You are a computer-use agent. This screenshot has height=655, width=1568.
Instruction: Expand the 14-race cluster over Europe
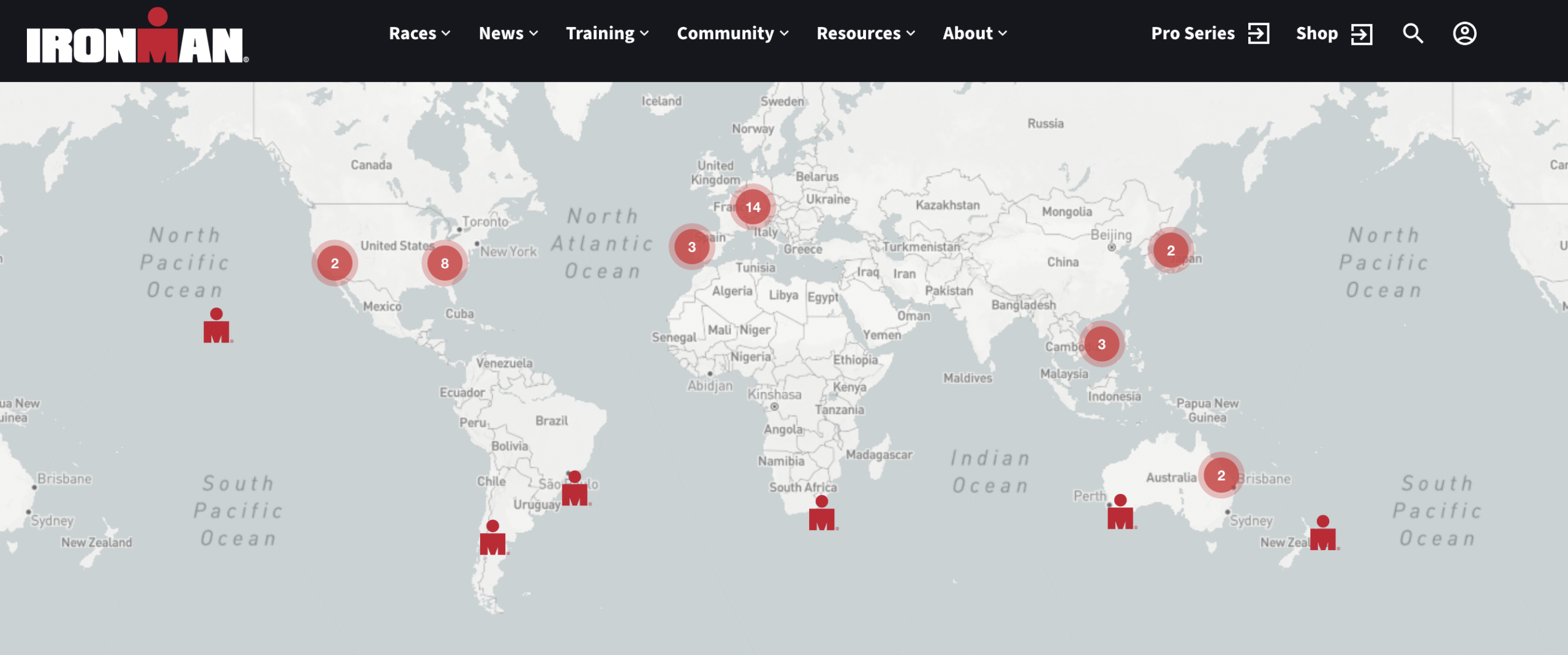coord(753,207)
